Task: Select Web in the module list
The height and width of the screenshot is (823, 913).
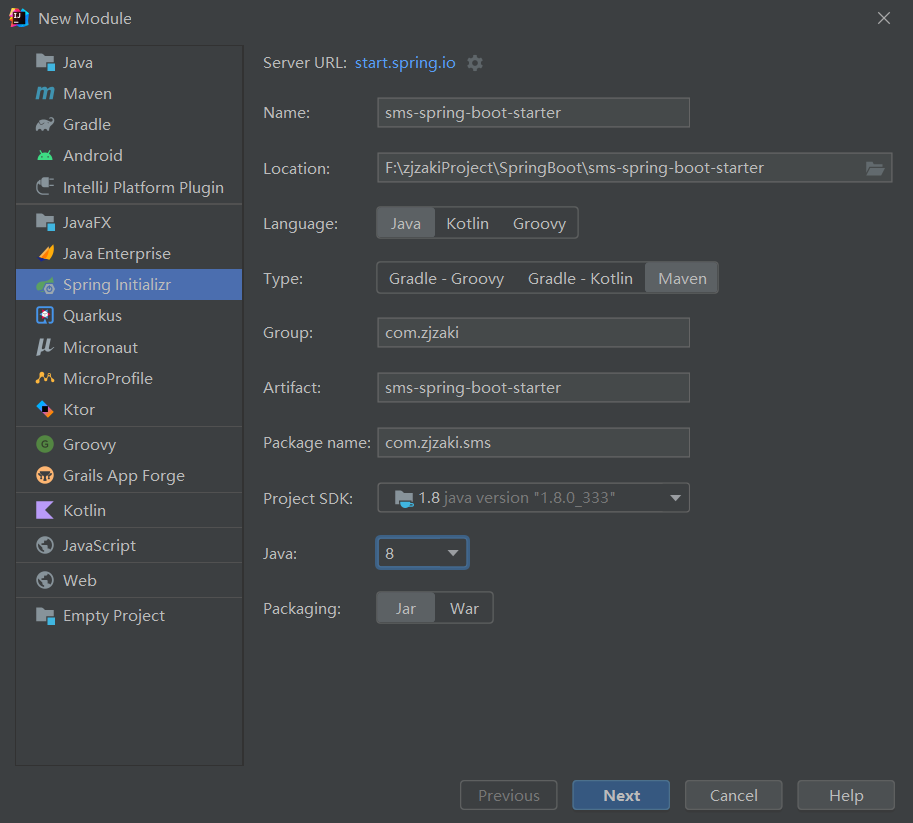Action: [129, 580]
